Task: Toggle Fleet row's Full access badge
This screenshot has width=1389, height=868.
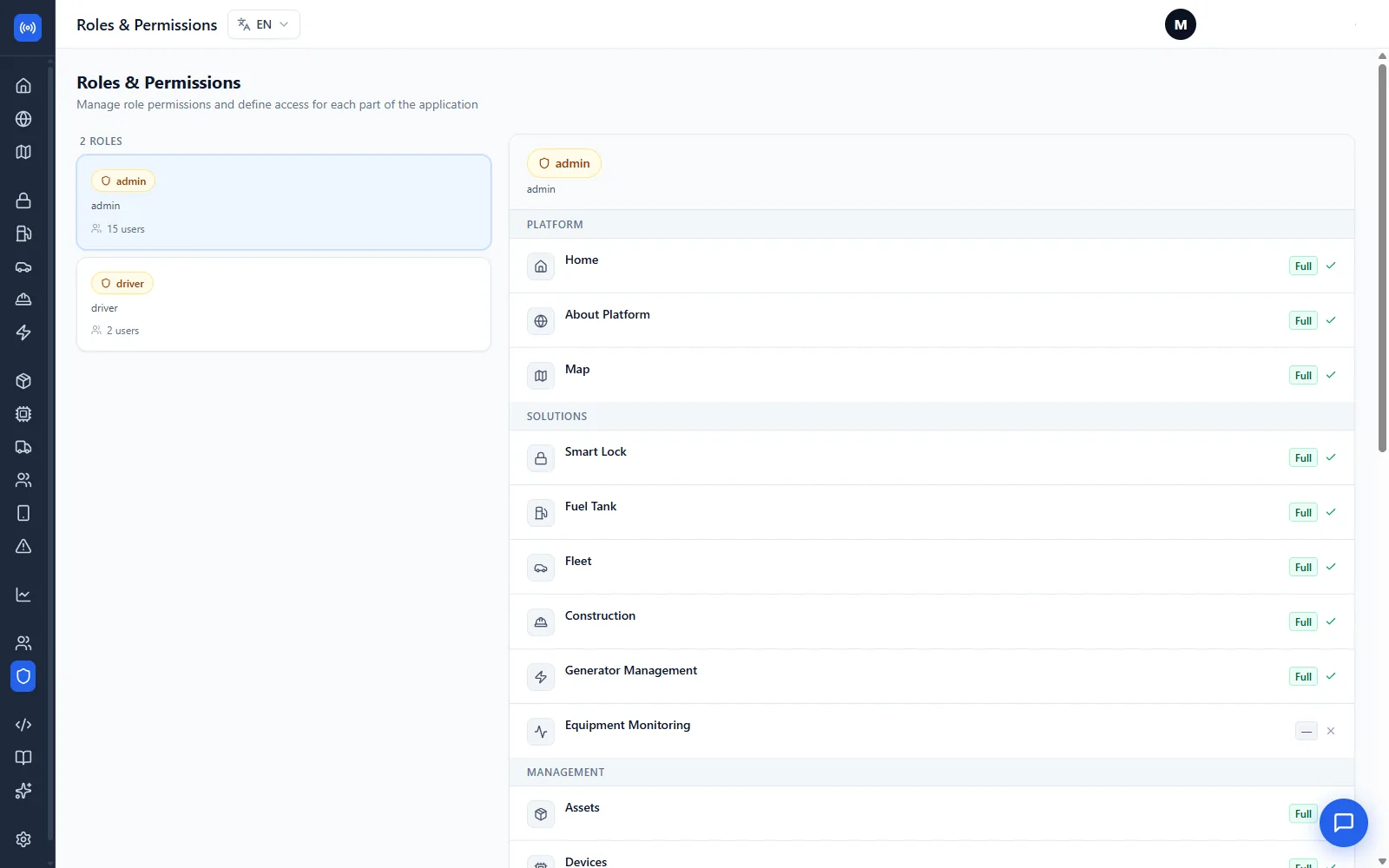Action: 1303,568
